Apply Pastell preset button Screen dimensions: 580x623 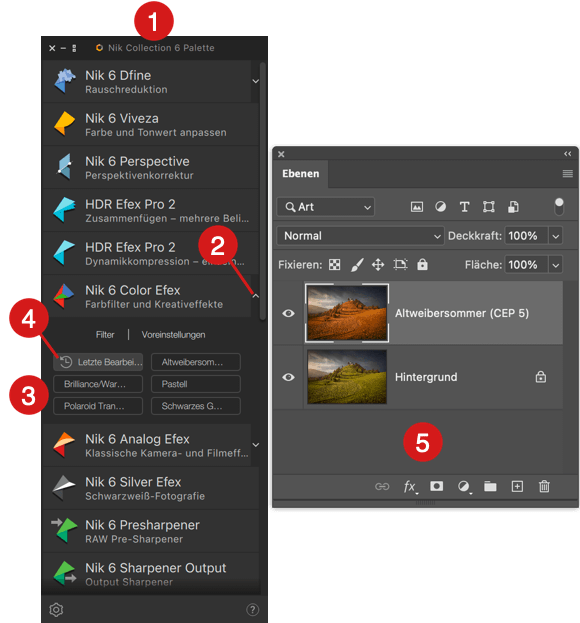pyautogui.click(x=196, y=384)
